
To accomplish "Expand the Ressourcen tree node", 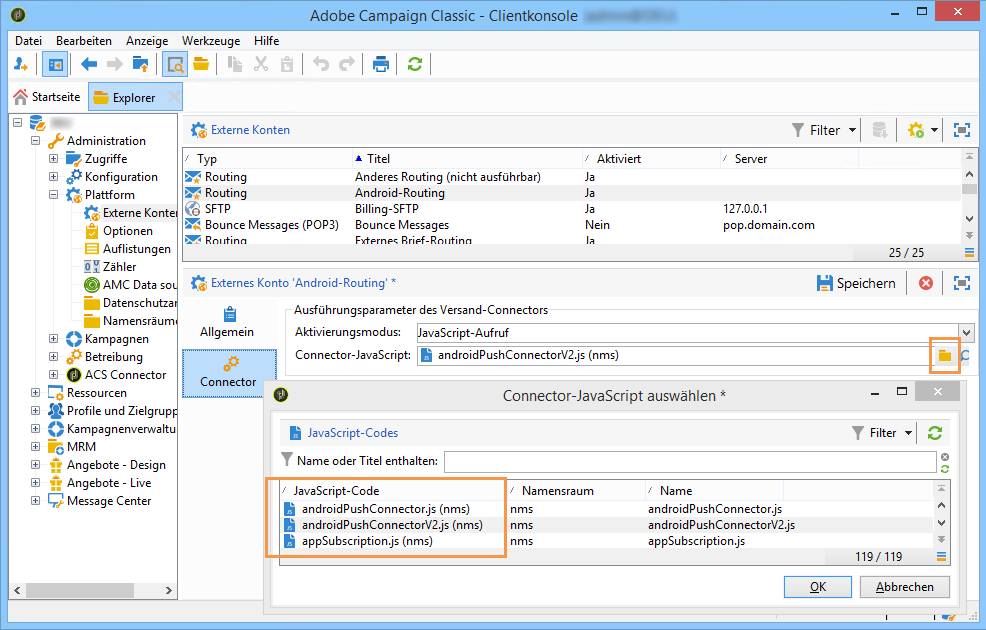I will click(35, 393).
